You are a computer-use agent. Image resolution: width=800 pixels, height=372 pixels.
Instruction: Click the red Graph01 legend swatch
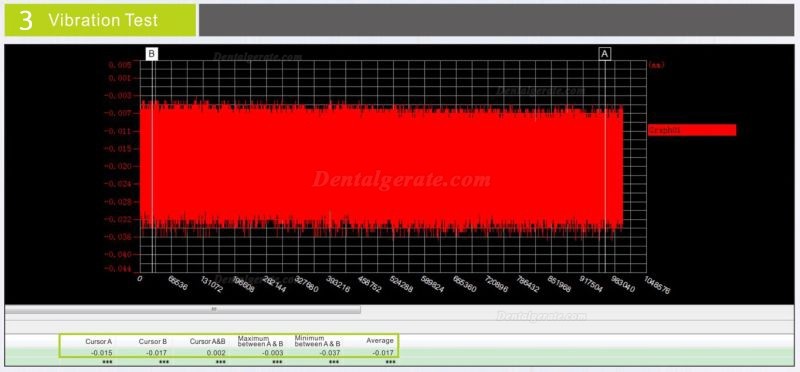pyautogui.click(x=692, y=130)
